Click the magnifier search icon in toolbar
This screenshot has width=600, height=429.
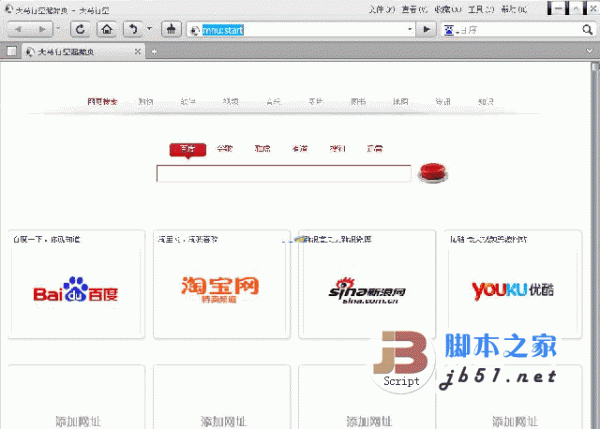(x=587, y=30)
